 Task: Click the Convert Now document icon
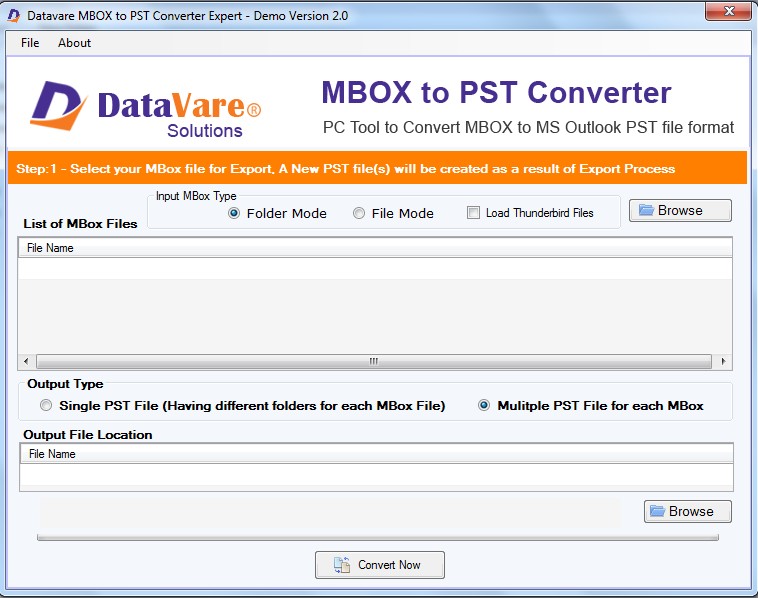(341, 565)
